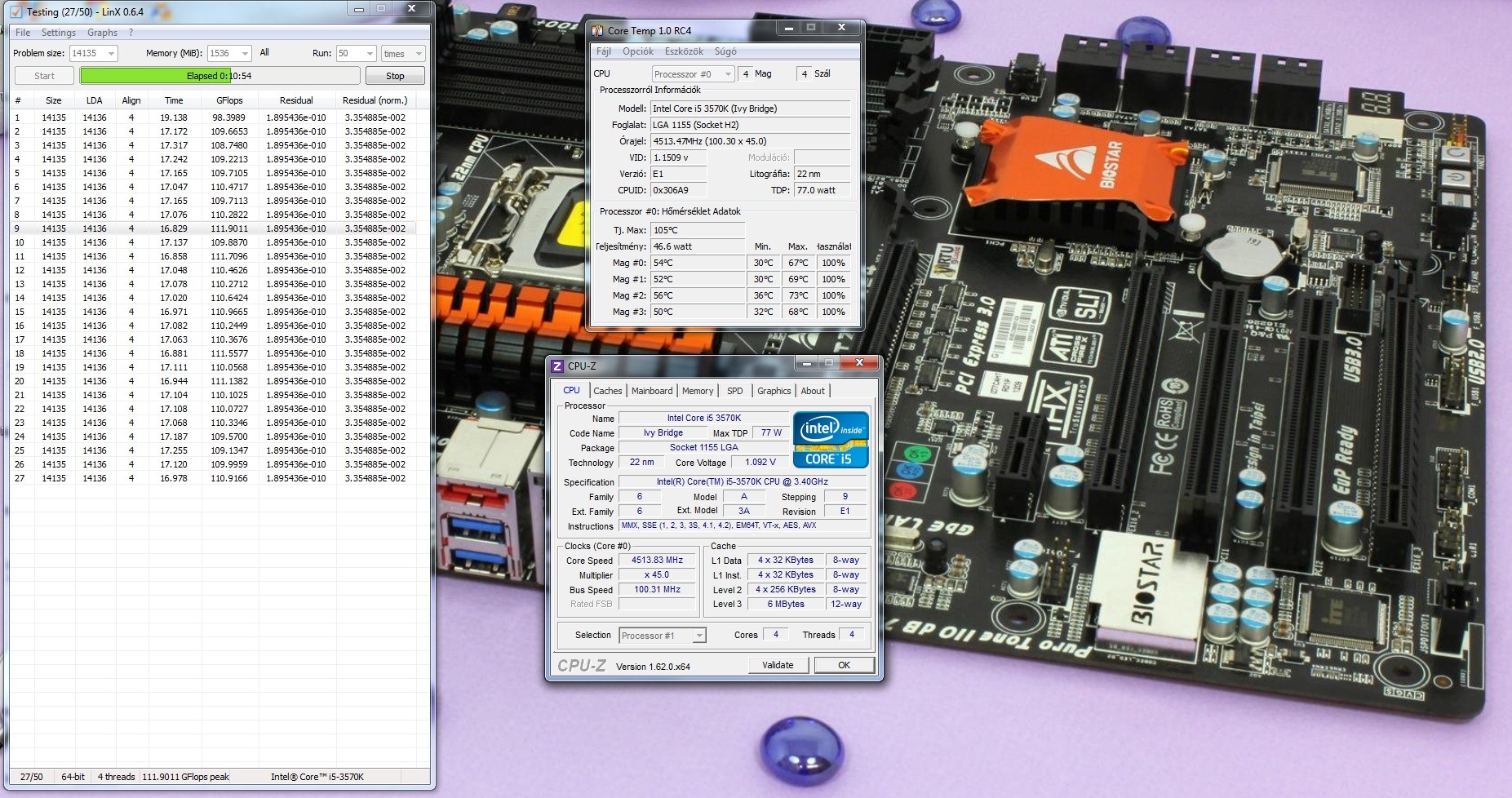Switch to the Graphics tab in CPU-Z
Image resolution: width=1512 pixels, height=798 pixels.
point(774,391)
